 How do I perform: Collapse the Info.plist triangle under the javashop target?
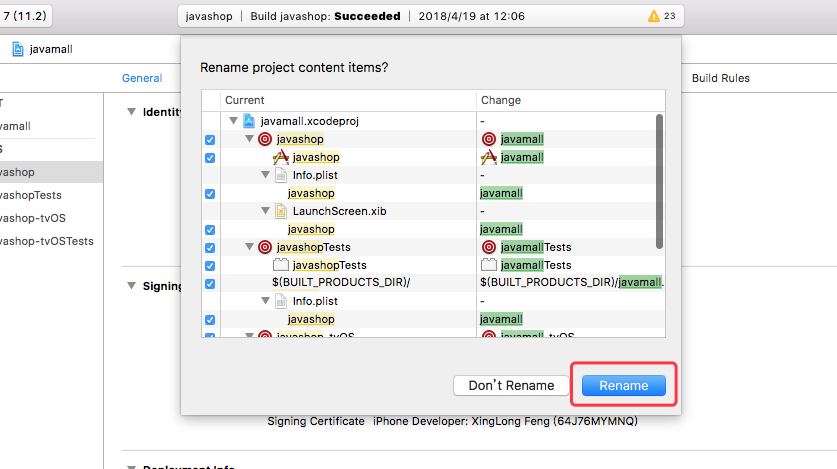265,174
